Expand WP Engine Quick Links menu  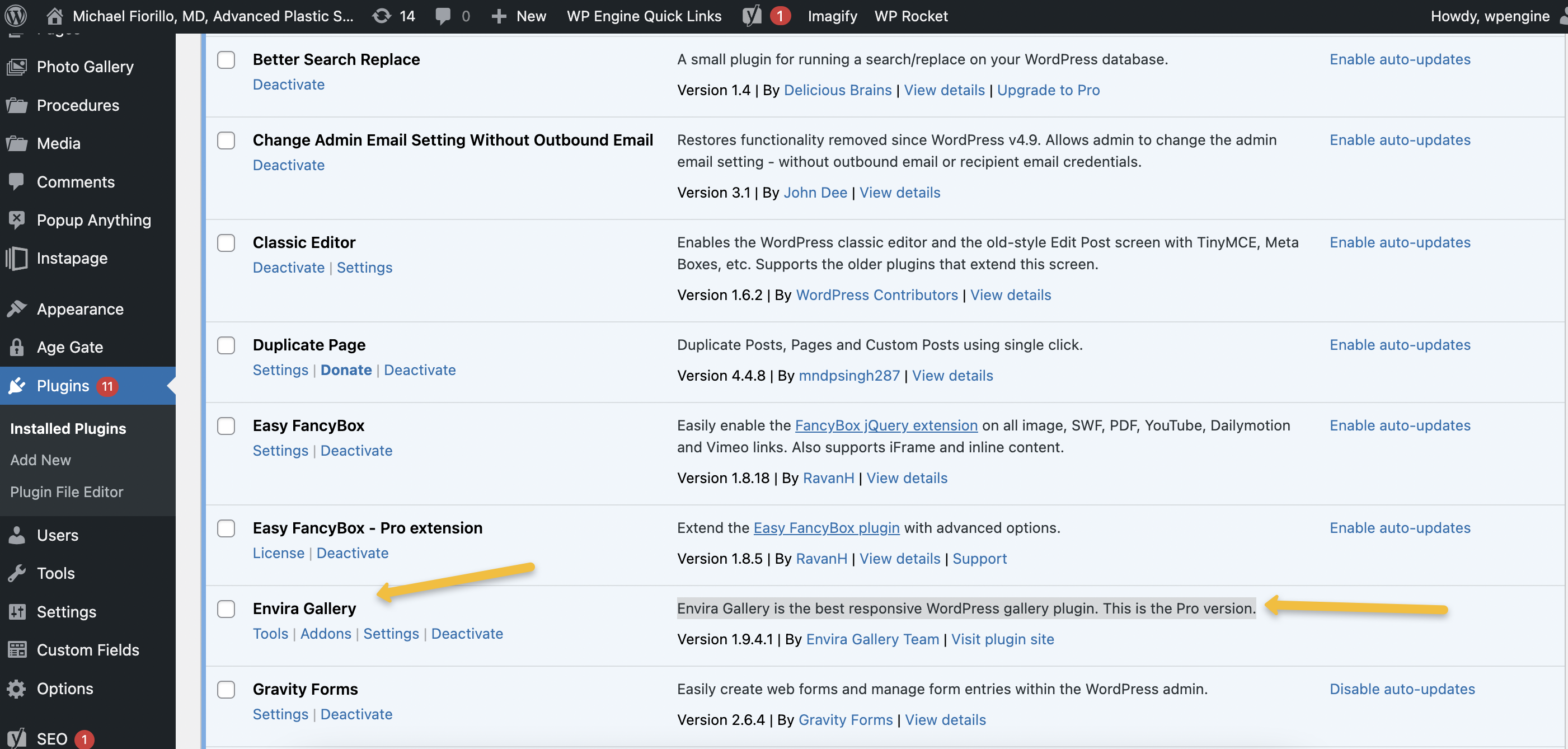click(644, 16)
